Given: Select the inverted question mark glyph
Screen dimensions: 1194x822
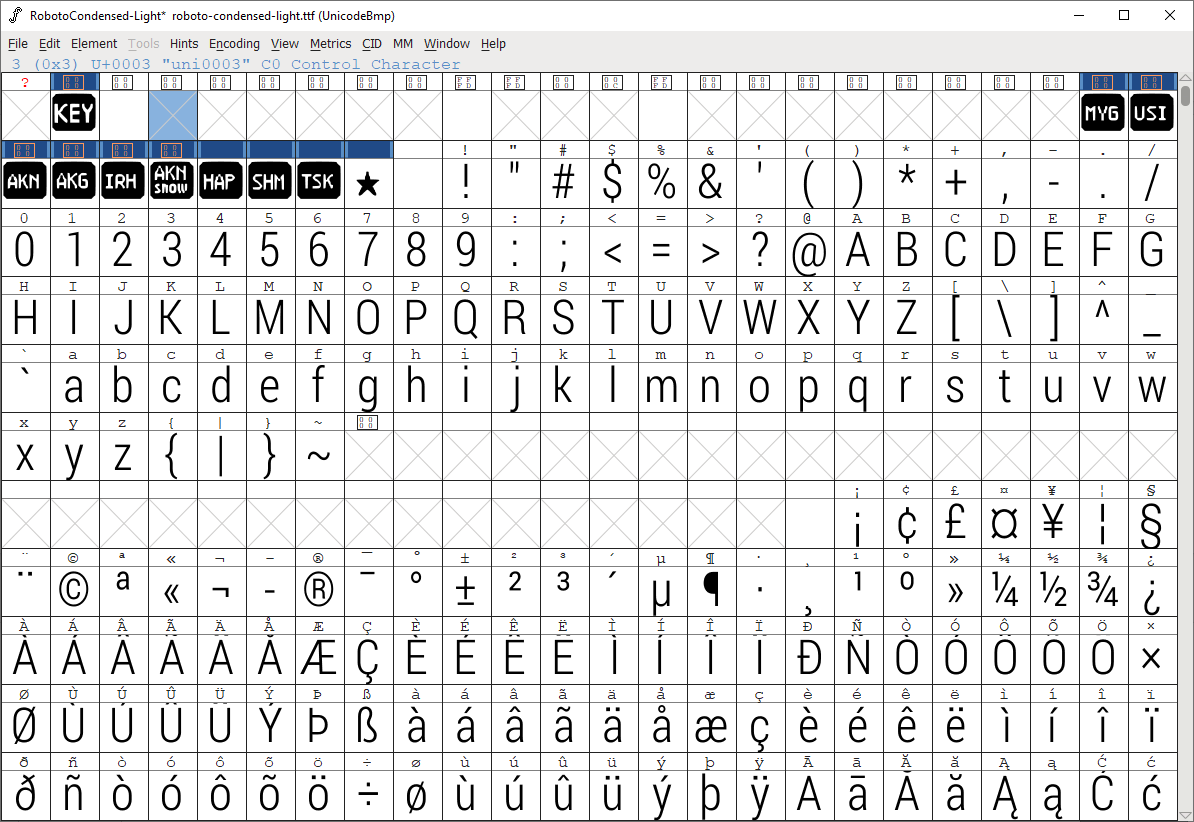Looking at the screenshot, I should pos(1151,590).
